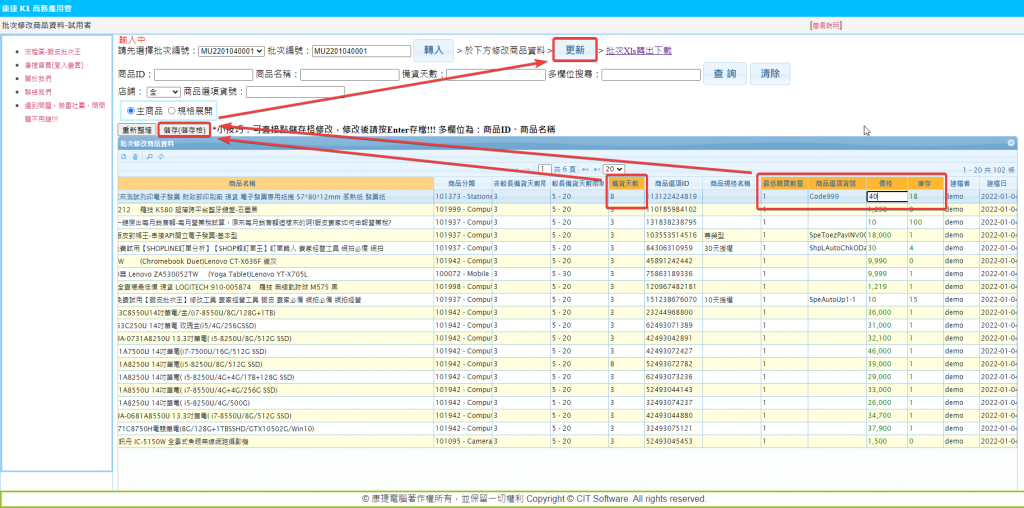This screenshot has width=1024, height=508.
Task: Jump to last page using pager arrow
Action: [596, 169]
